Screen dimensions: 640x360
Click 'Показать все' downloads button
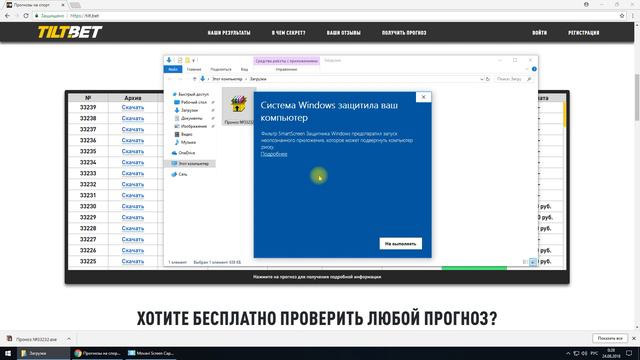point(610,339)
